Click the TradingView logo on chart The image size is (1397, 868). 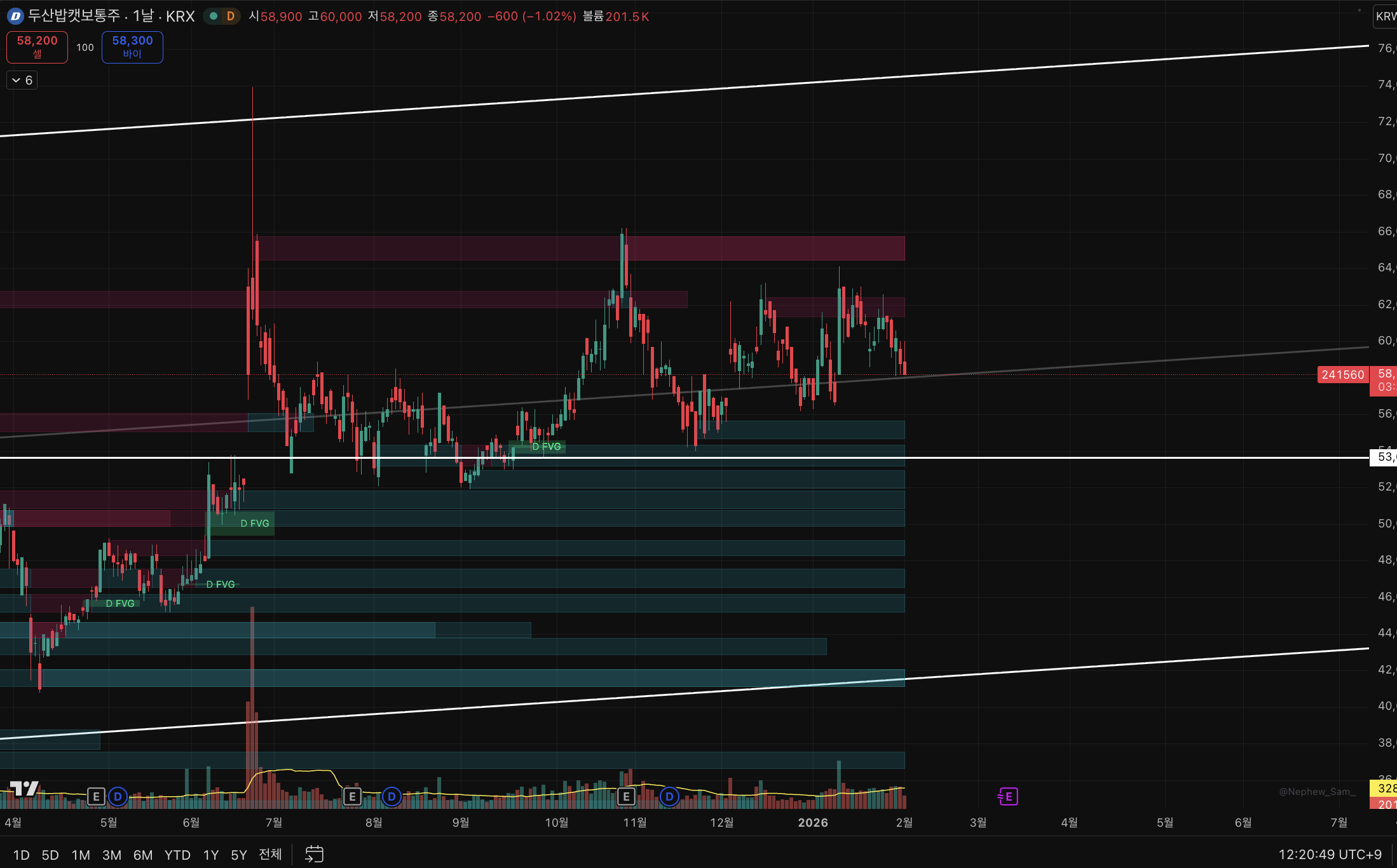pyautogui.click(x=25, y=789)
